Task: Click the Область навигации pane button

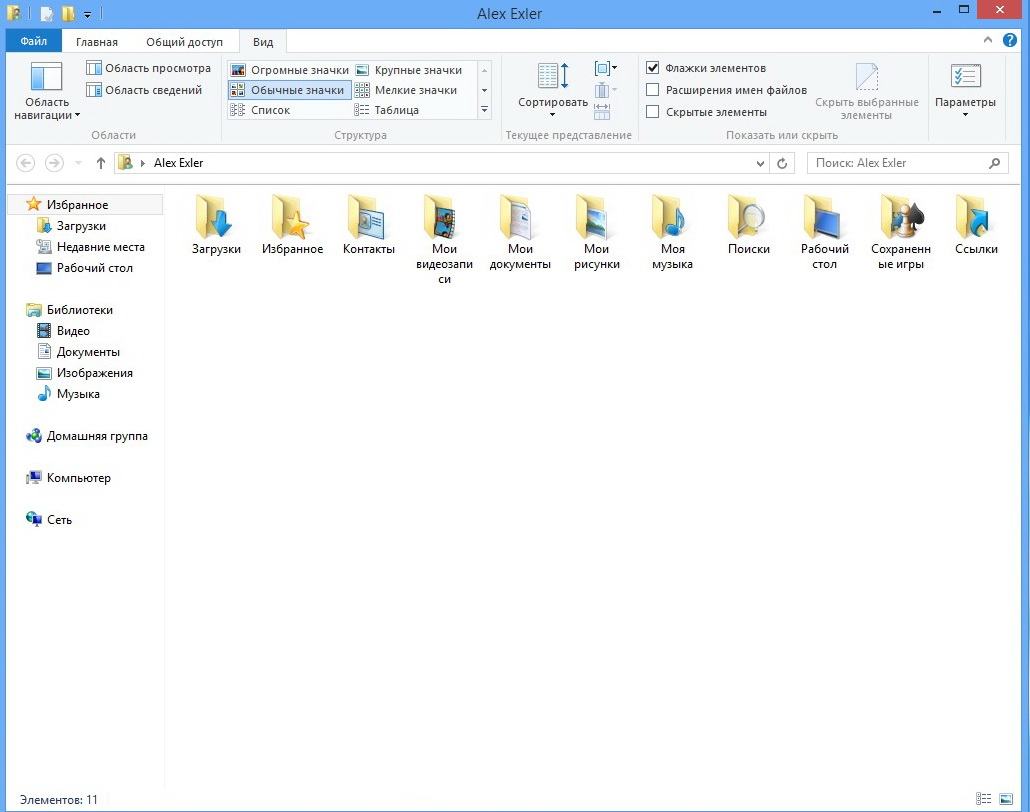Action: (x=47, y=90)
